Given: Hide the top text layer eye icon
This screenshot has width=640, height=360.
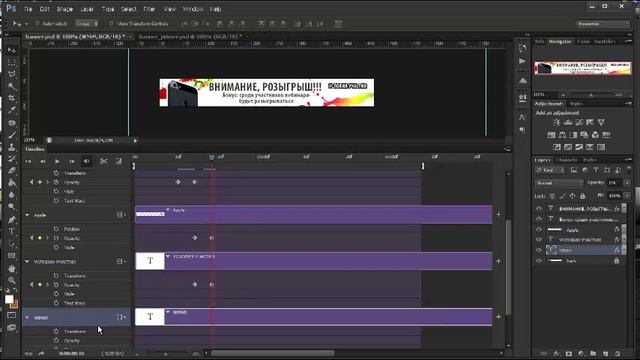Looking at the screenshot, I should pyautogui.click(x=539, y=209).
